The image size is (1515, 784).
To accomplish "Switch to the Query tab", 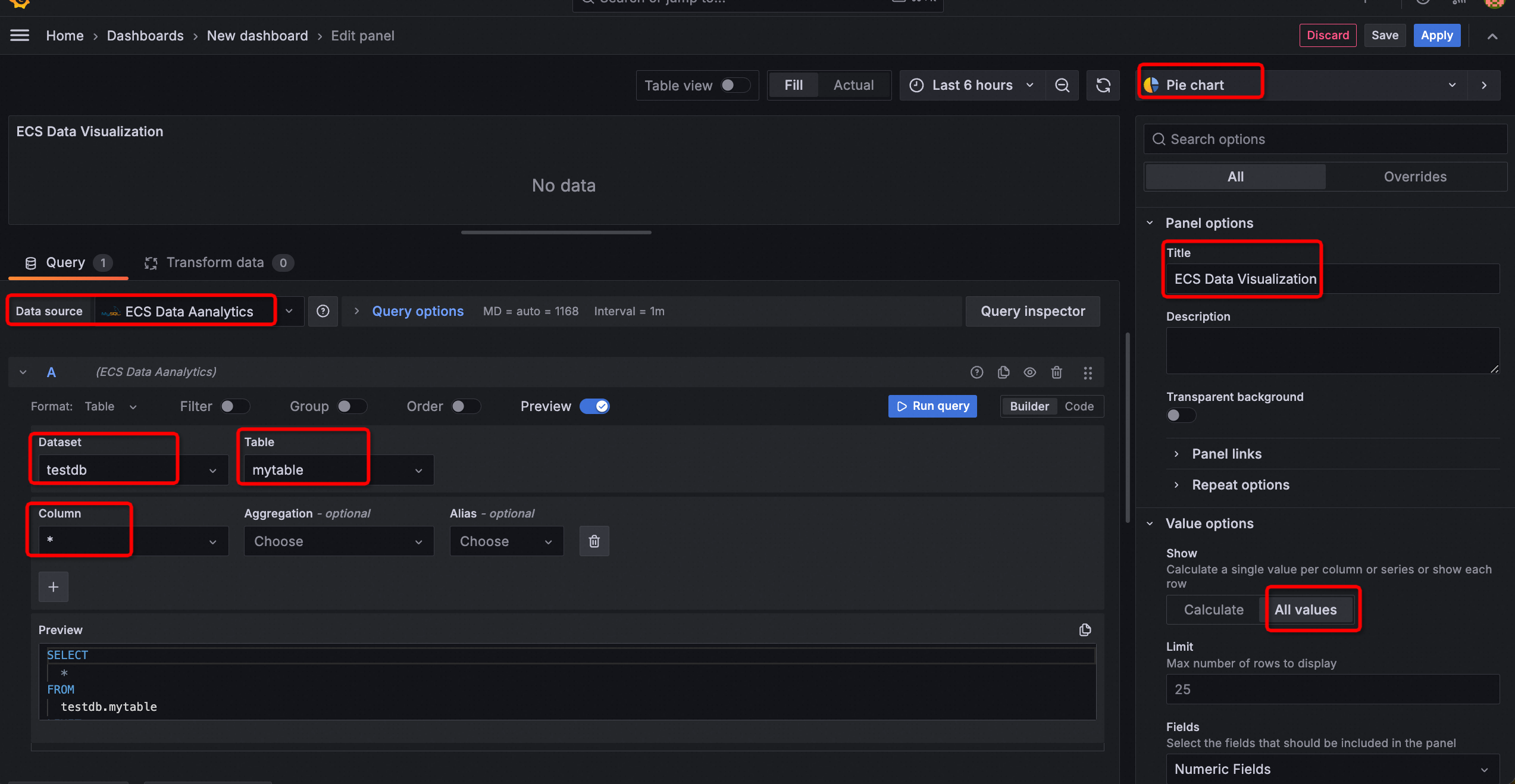I will tap(68, 263).
